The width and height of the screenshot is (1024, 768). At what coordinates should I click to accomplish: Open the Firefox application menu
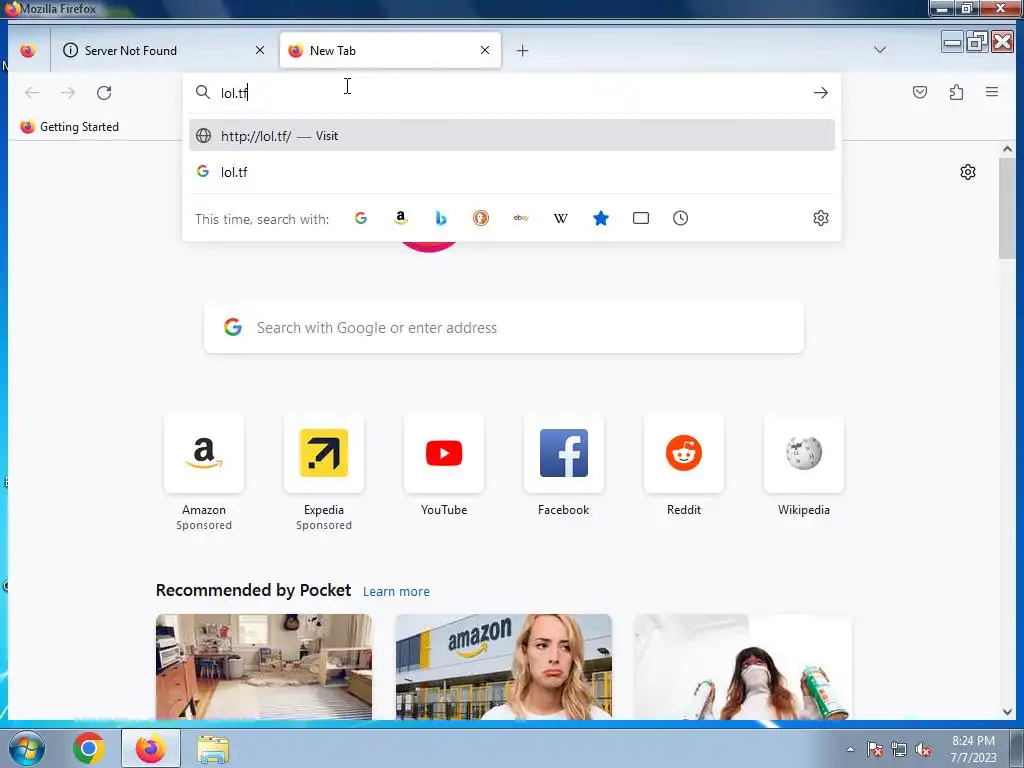point(991,92)
